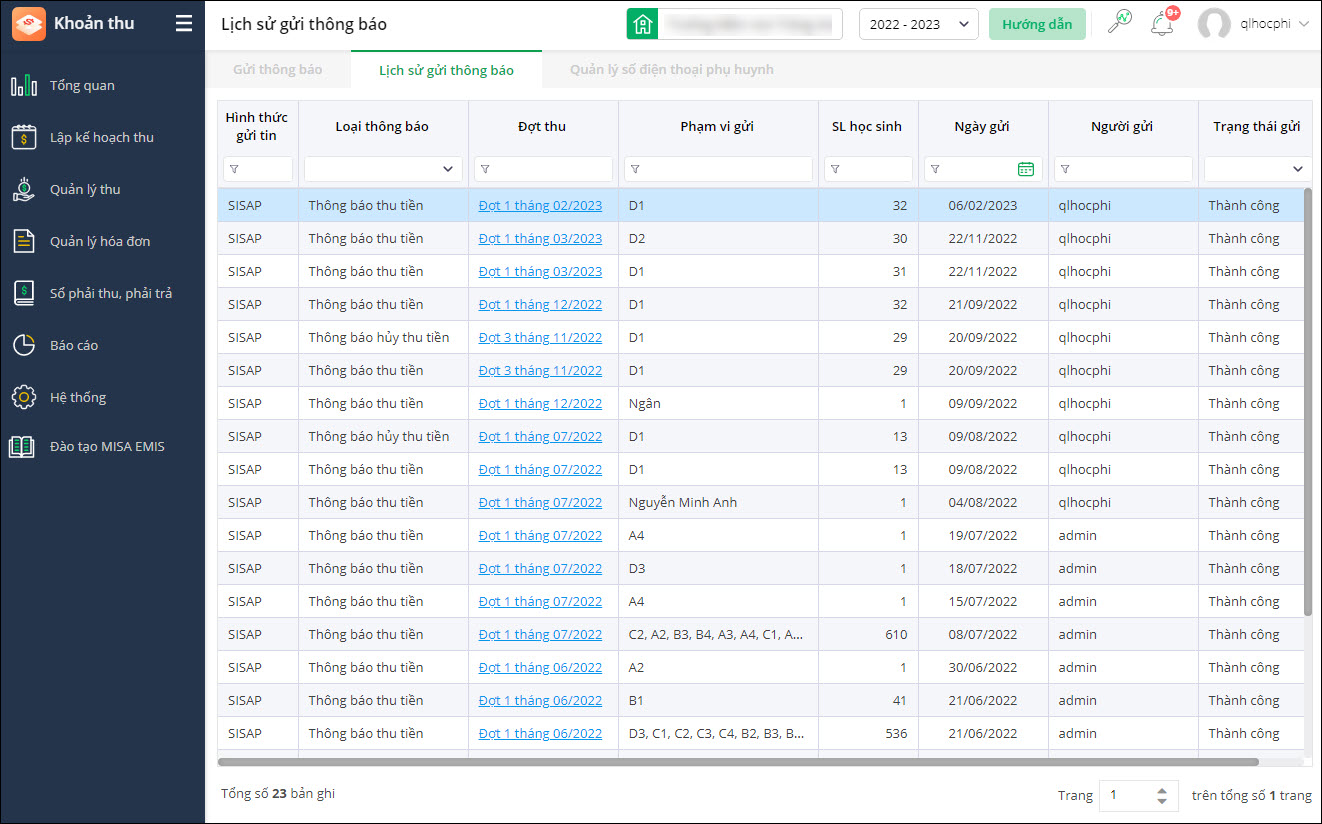Screen dimensions: 1322x824
Task: Open the calendar picker in Ngày gửi filter
Action: (1025, 169)
